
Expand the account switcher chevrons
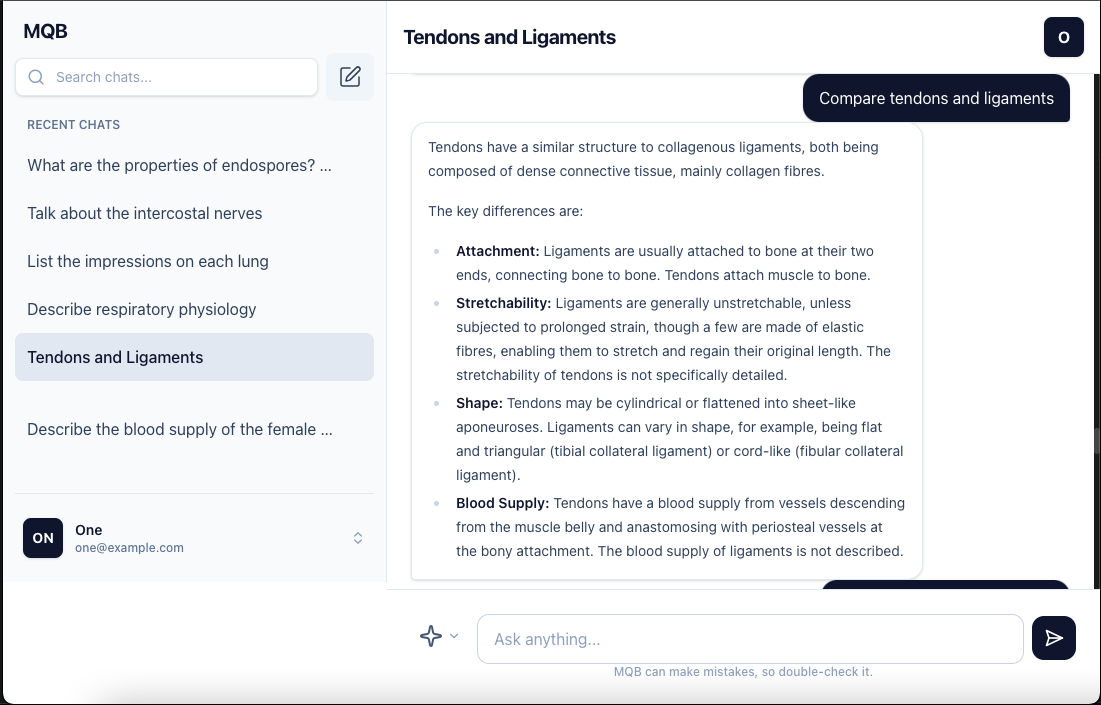click(x=358, y=538)
